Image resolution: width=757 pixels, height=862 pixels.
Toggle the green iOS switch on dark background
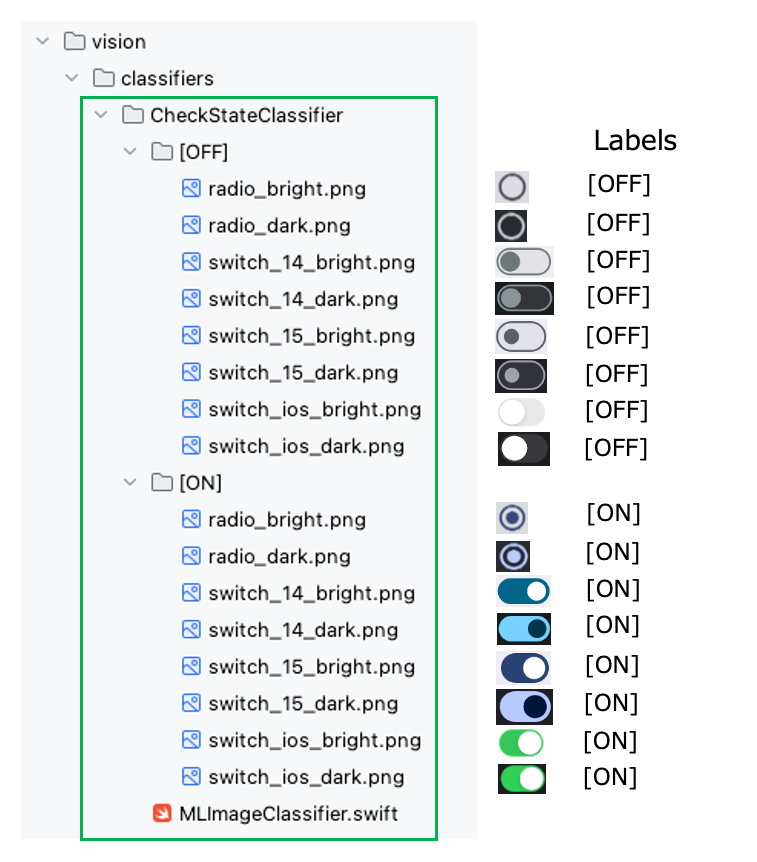click(x=522, y=779)
